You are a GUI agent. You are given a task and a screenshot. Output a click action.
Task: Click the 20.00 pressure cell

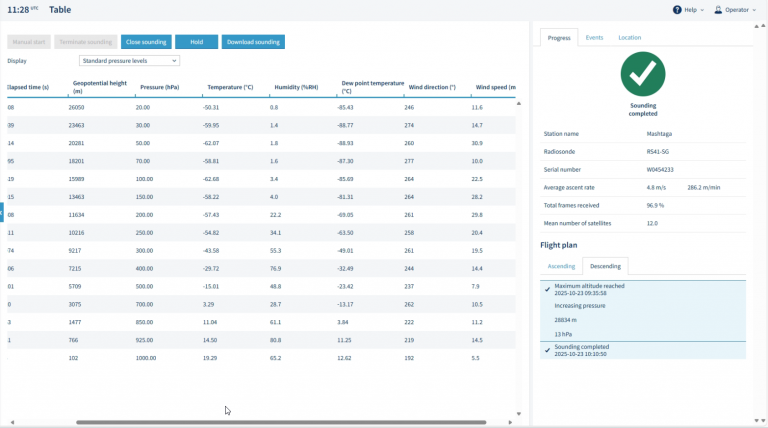tap(143, 107)
